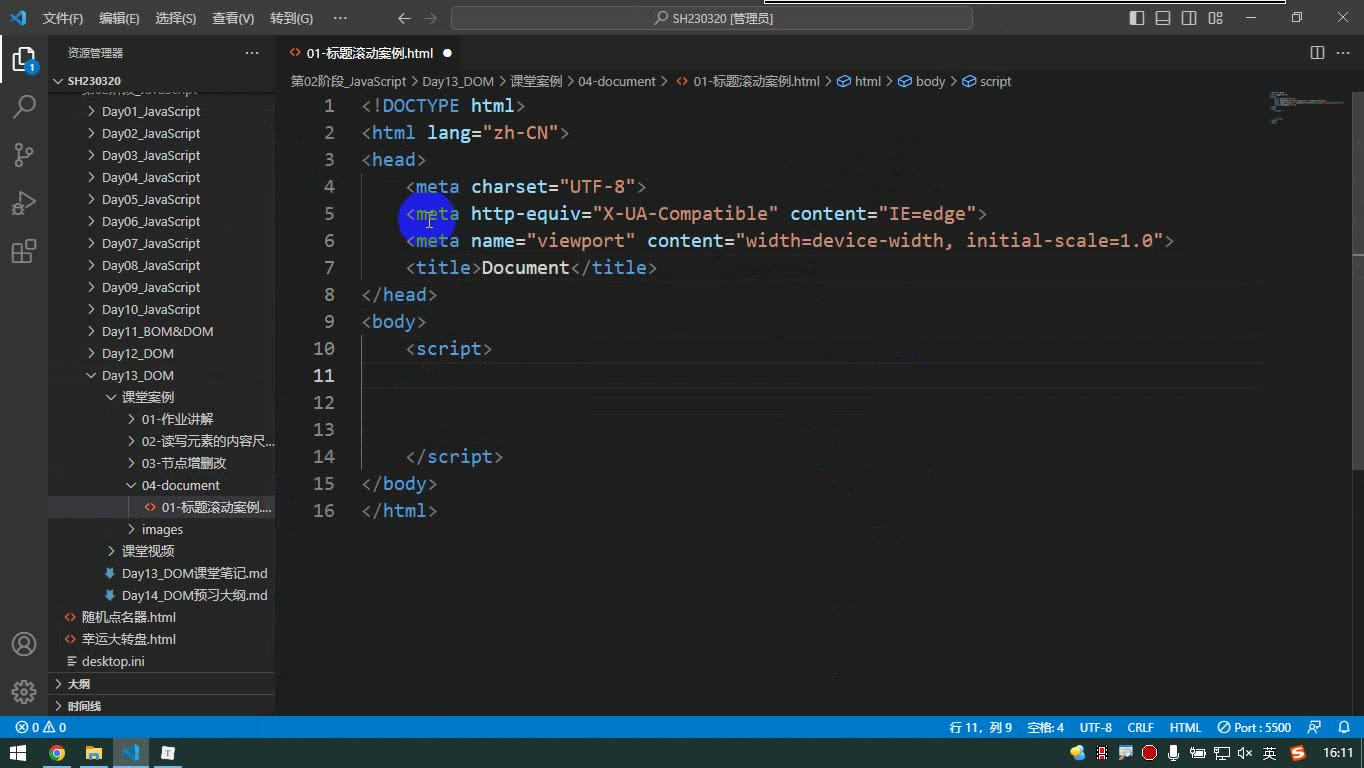Click the HTML language mode button
Viewport: 1364px width, 768px height.
[1185, 727]
